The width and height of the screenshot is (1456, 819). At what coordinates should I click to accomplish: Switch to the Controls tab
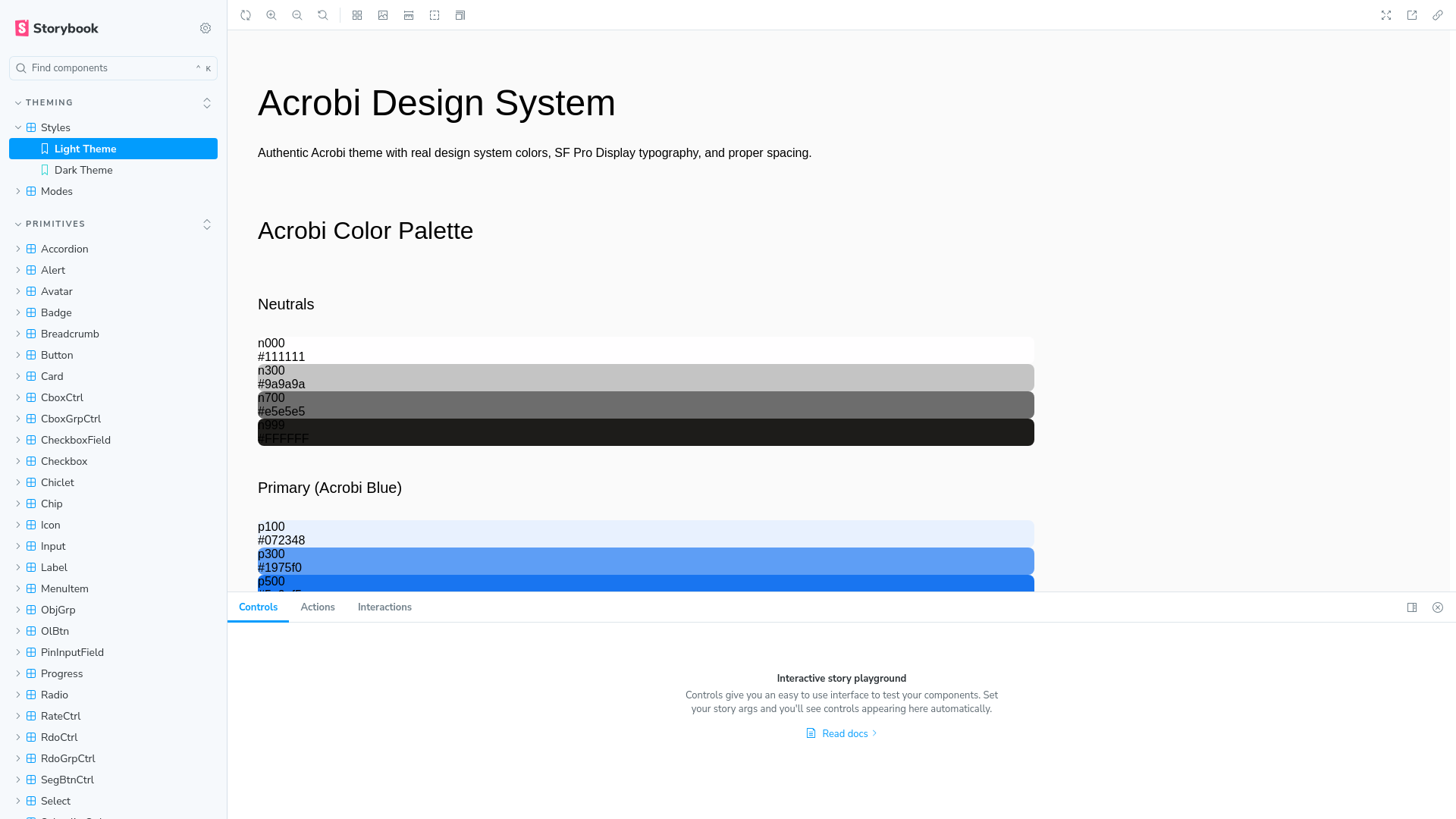click(x=258, y=607)
